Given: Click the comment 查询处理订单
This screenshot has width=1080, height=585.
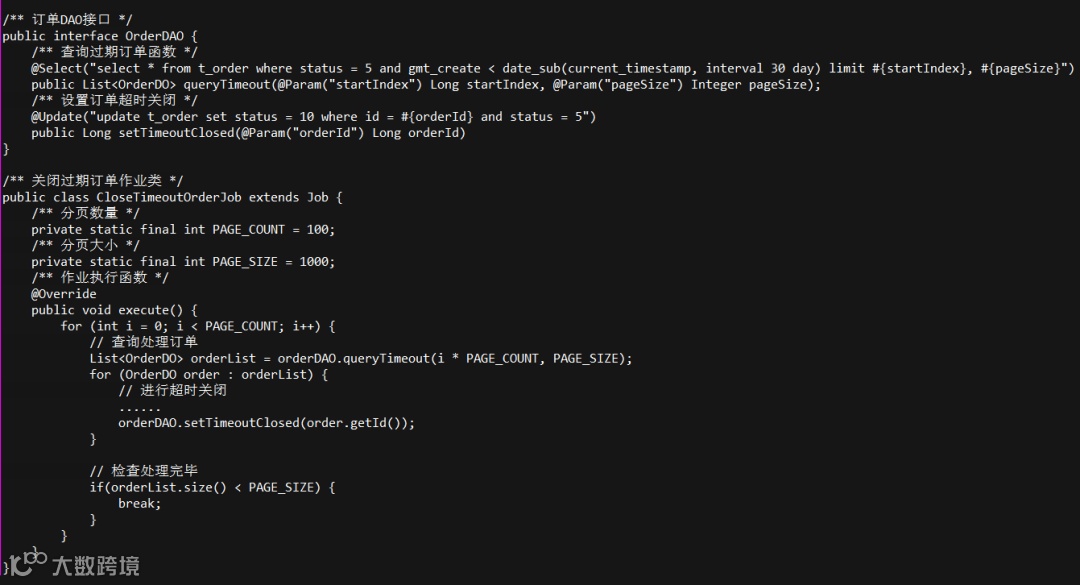Looking at the screenshot, I should 143,342.
